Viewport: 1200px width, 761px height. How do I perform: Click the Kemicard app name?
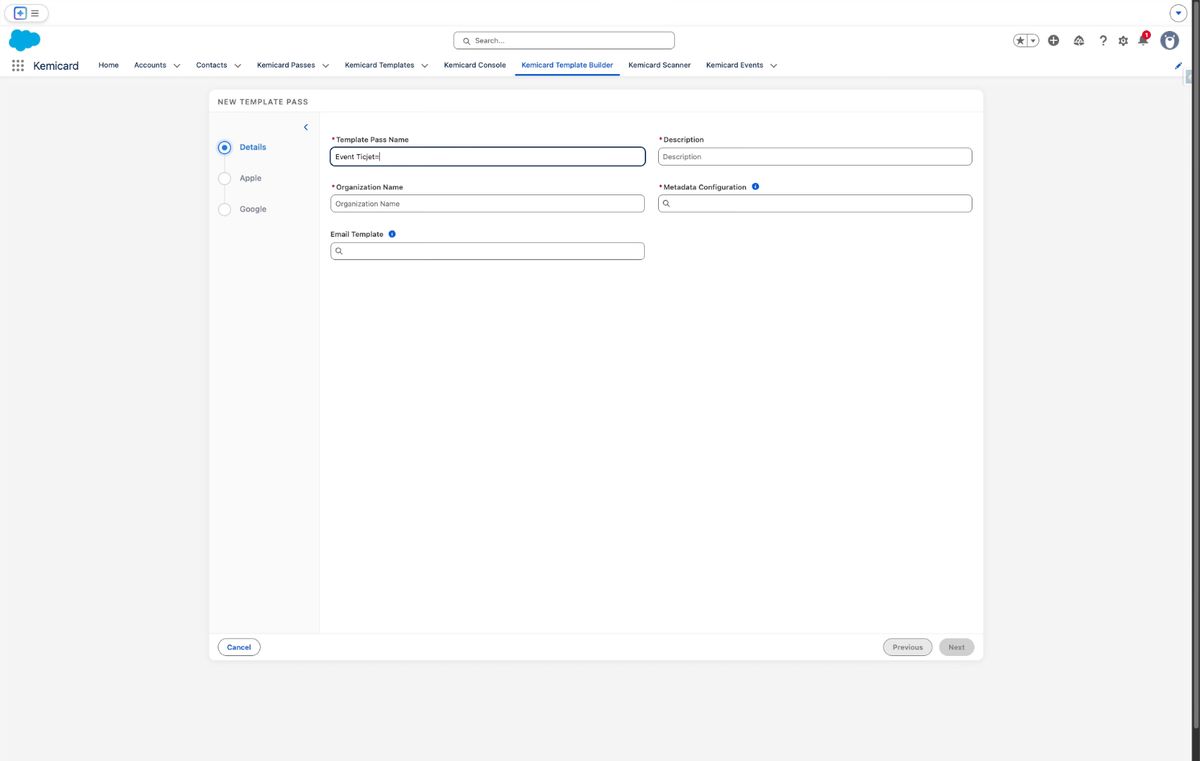point(56,65)
